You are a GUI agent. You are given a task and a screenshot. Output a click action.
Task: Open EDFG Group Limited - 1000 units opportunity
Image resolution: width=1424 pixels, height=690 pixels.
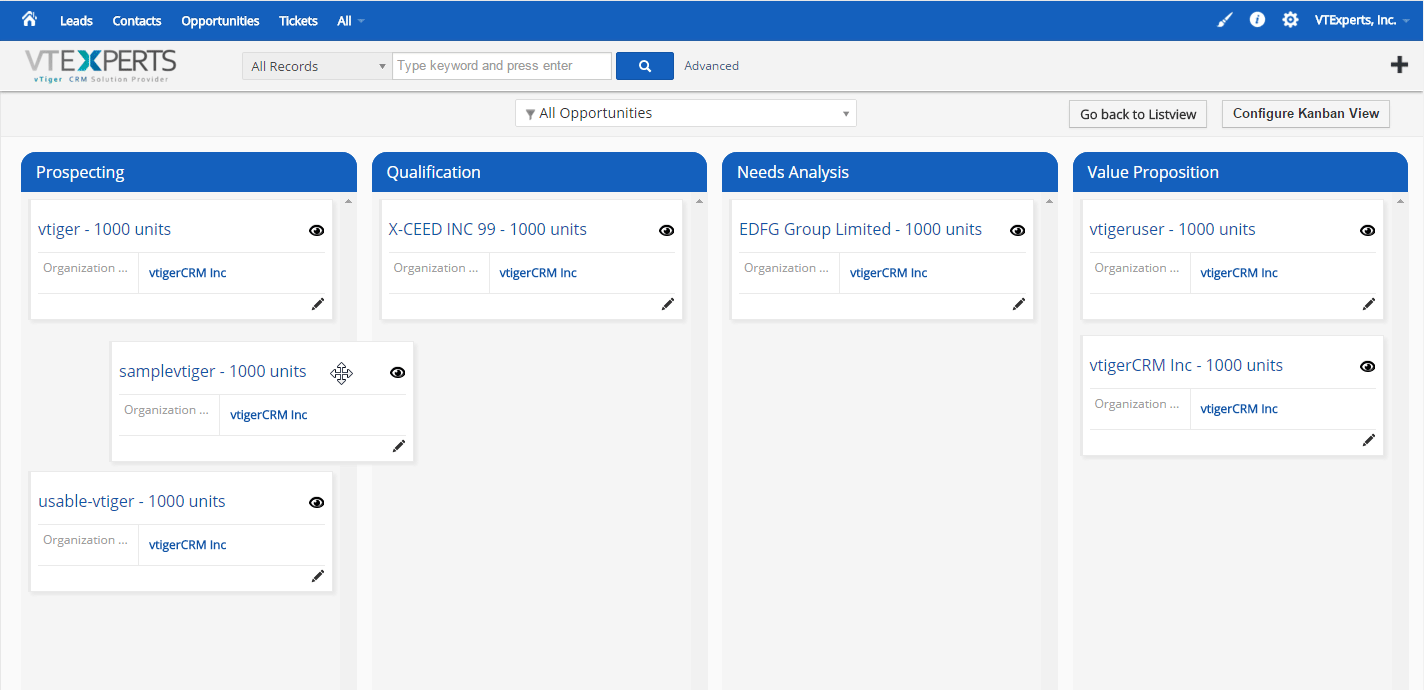[861, 229]
